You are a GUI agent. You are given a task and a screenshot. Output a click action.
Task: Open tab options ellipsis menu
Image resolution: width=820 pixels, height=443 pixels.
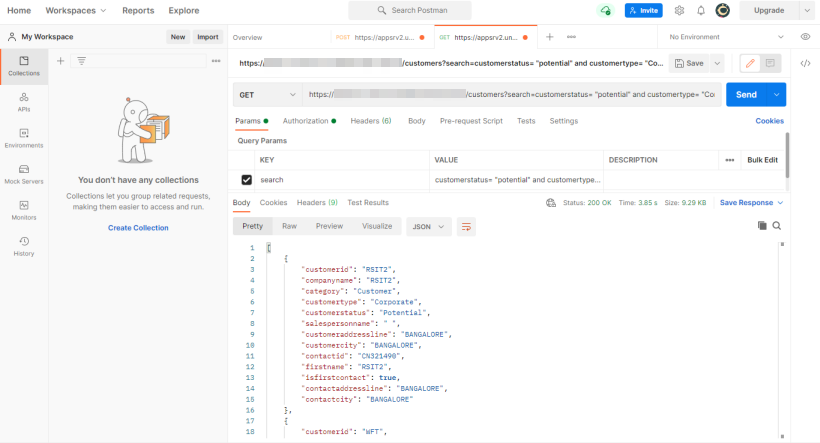tap(571, 37)
